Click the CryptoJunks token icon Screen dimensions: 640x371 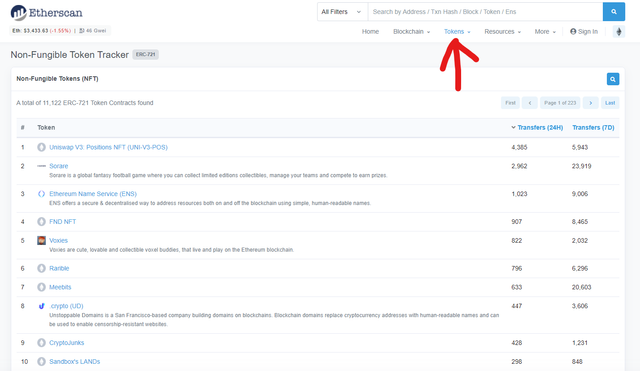click(x=41, y=343)
